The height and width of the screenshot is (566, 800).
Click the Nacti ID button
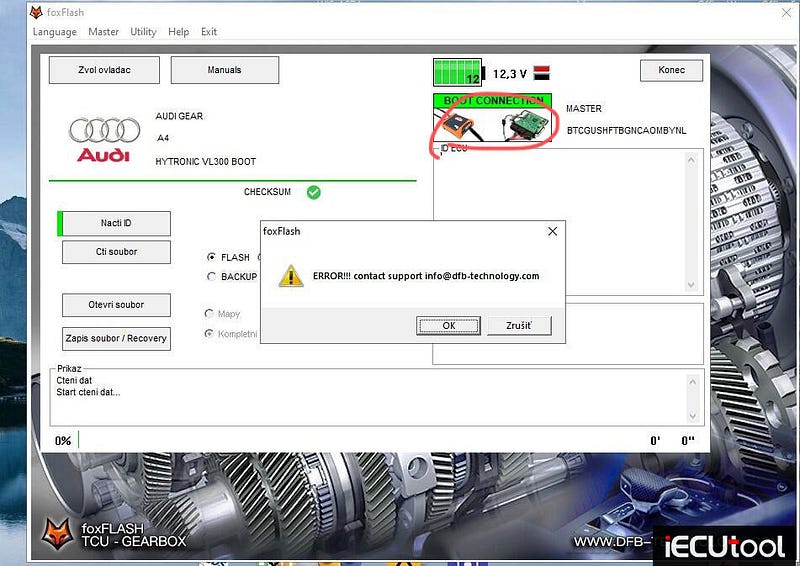116,223
